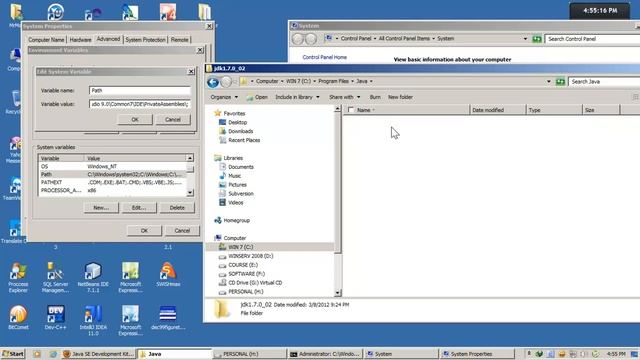640x360 pixels.
Task: Switch to Remote tab
Action: (179, 40)
